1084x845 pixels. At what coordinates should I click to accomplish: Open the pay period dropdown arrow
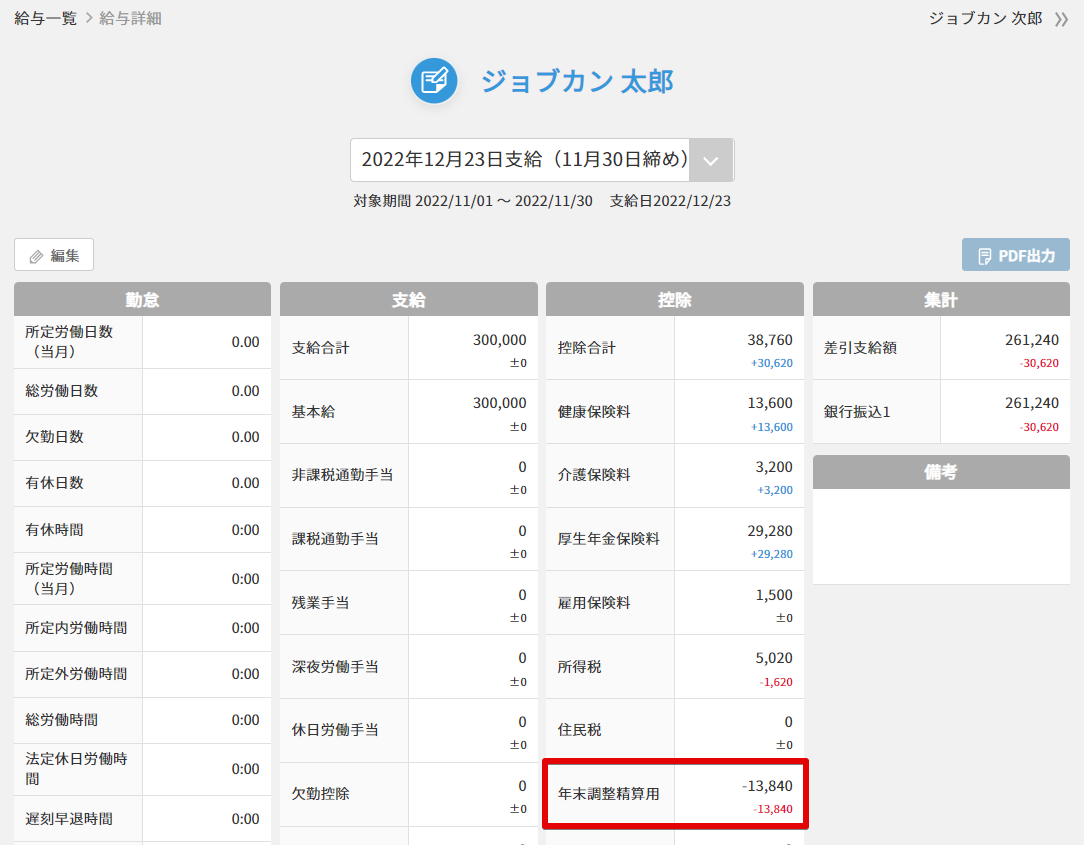click(x=711, y=160)
